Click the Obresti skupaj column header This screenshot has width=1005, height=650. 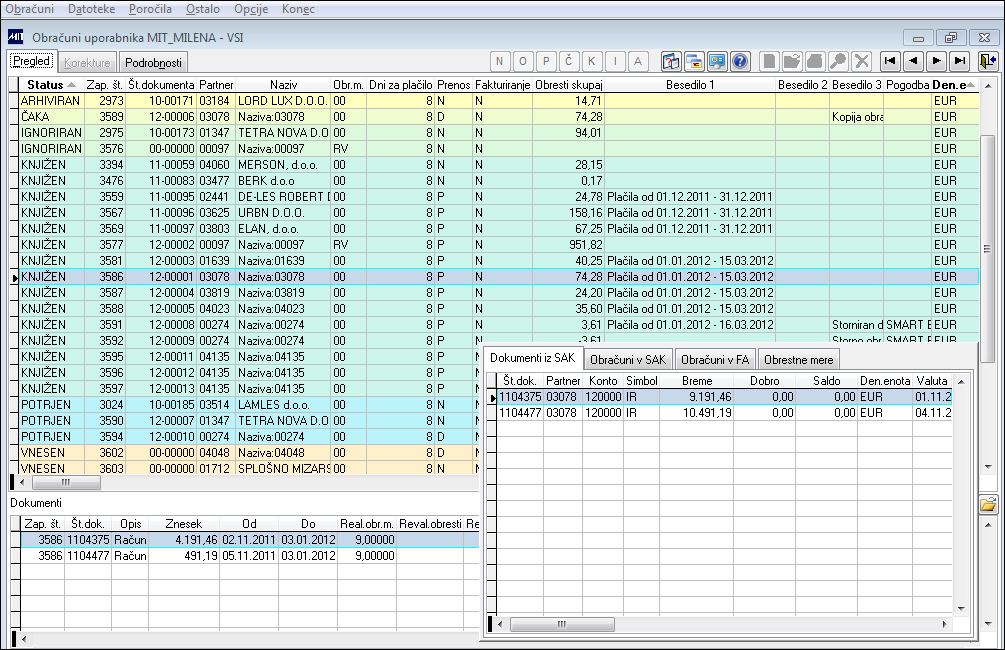tap(569, 85)
